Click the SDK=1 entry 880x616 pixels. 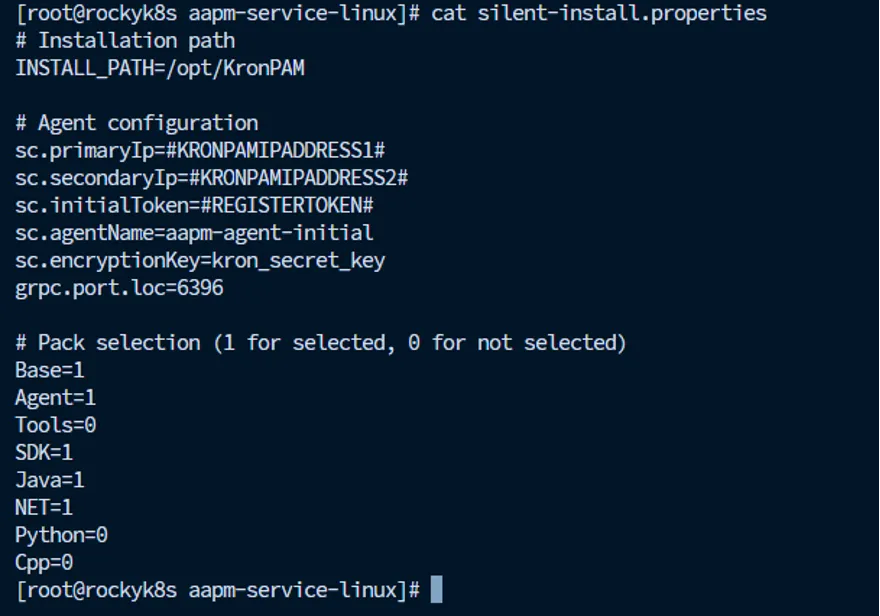44,453
